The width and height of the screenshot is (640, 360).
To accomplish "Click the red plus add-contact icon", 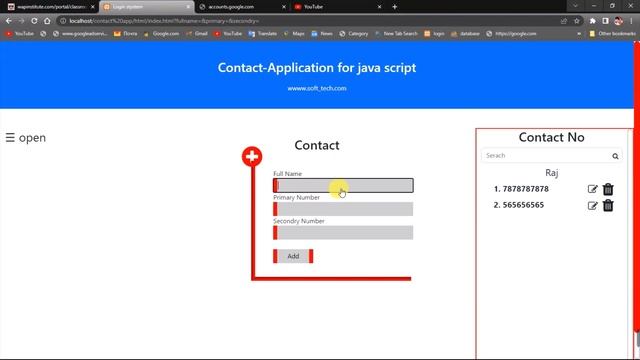I will click(252, 156).
